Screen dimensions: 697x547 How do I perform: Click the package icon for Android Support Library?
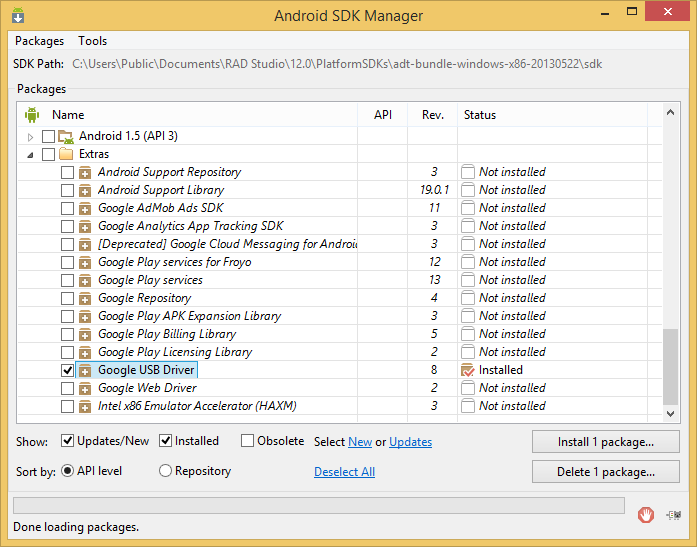coord(85,190)
